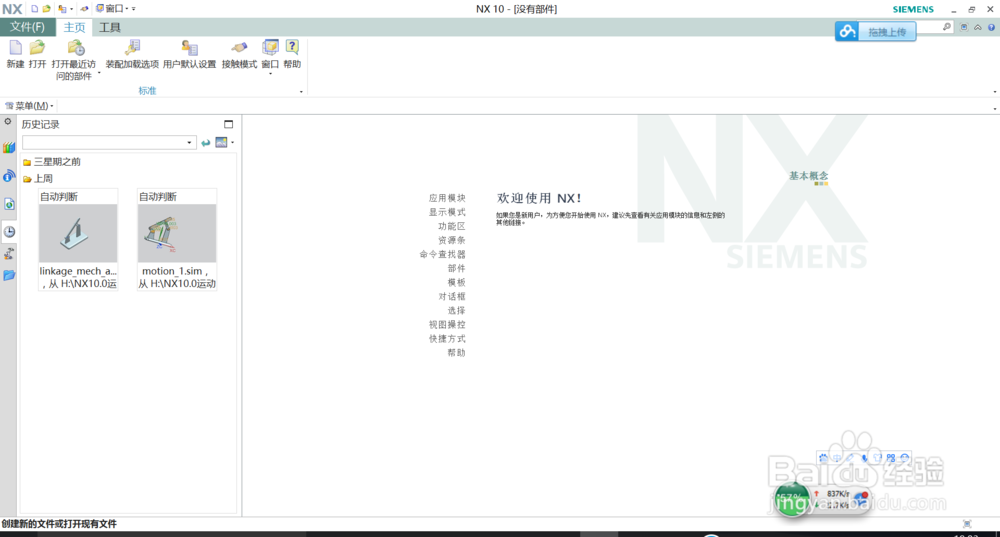This screenshot has width=1000, height=537.
Task: Click the 模板 welcome page link
Action: click(457, 283)
